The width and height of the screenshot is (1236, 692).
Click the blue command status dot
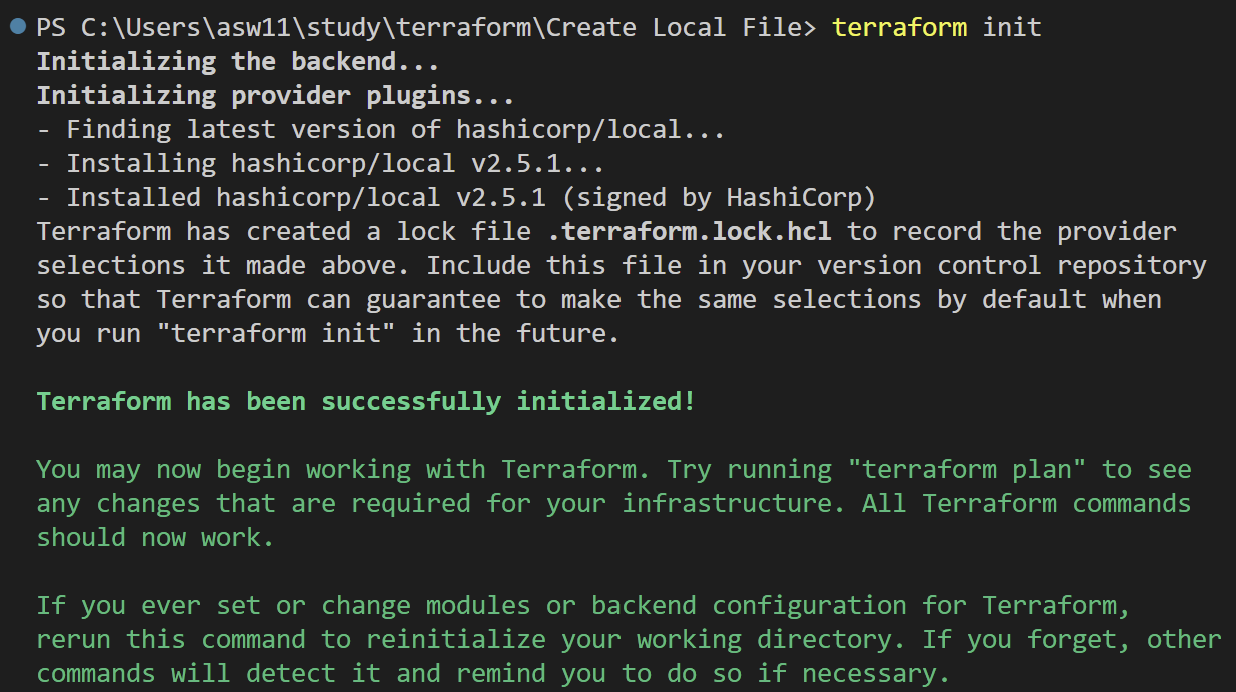17,27
